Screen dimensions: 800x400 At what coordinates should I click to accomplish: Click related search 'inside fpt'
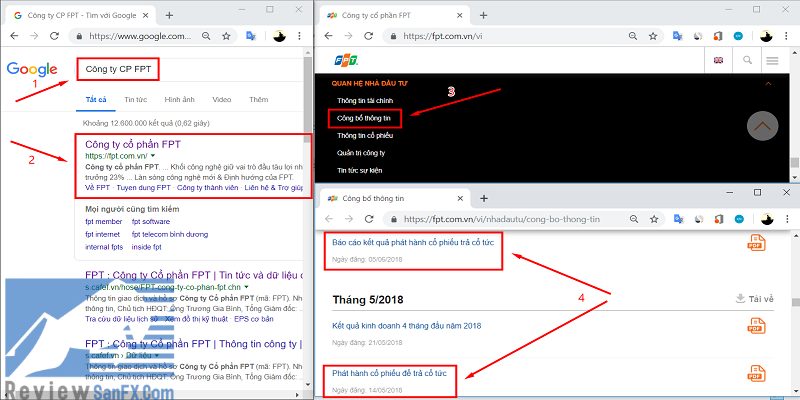(x=146, y=247)
